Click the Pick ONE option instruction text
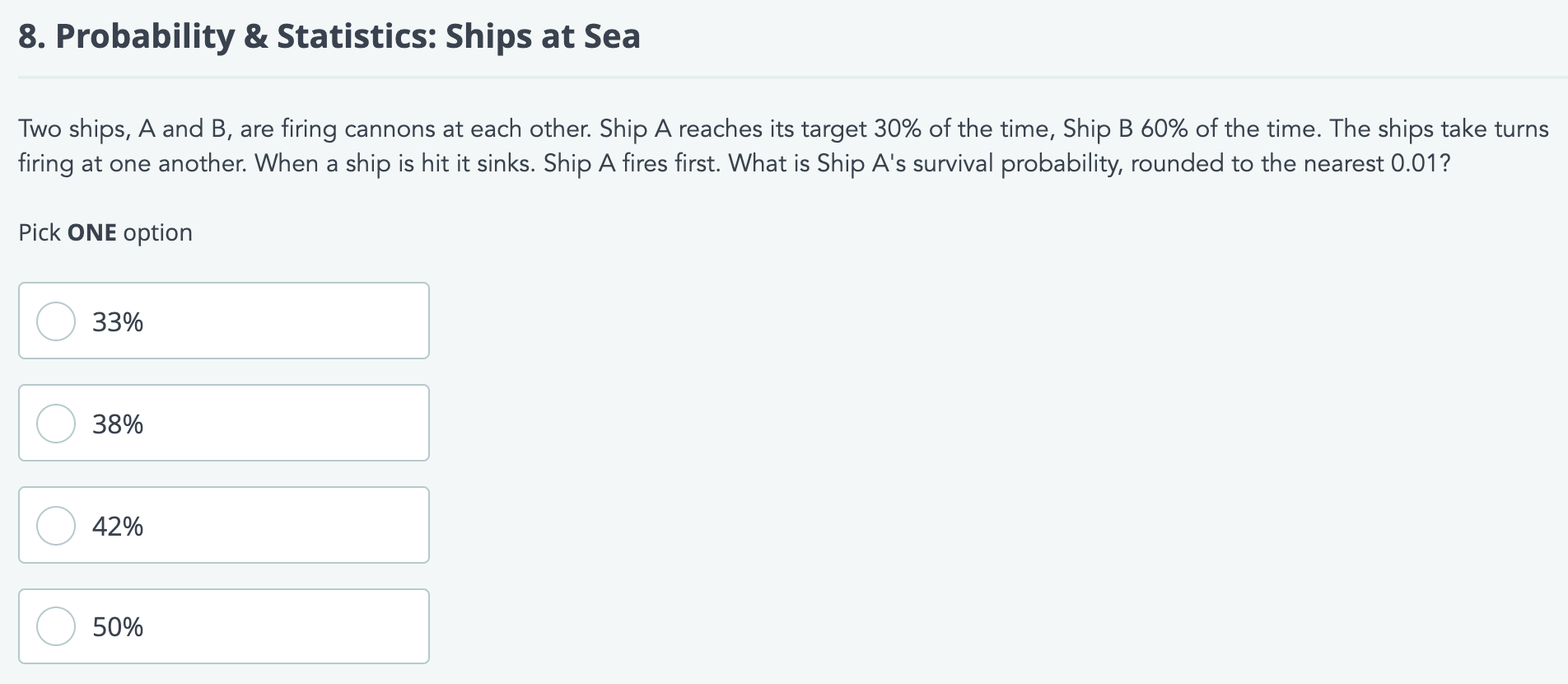 (104, 232)
